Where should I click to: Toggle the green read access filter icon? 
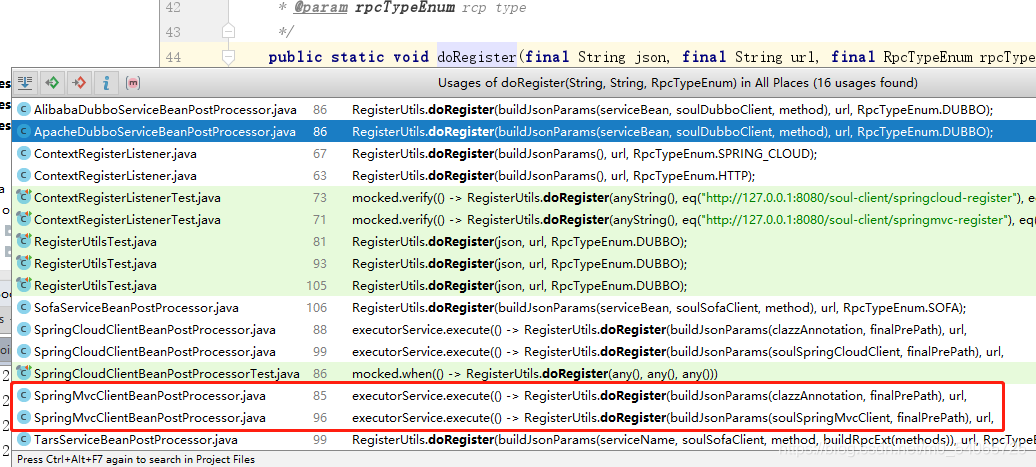coord(52,83)
